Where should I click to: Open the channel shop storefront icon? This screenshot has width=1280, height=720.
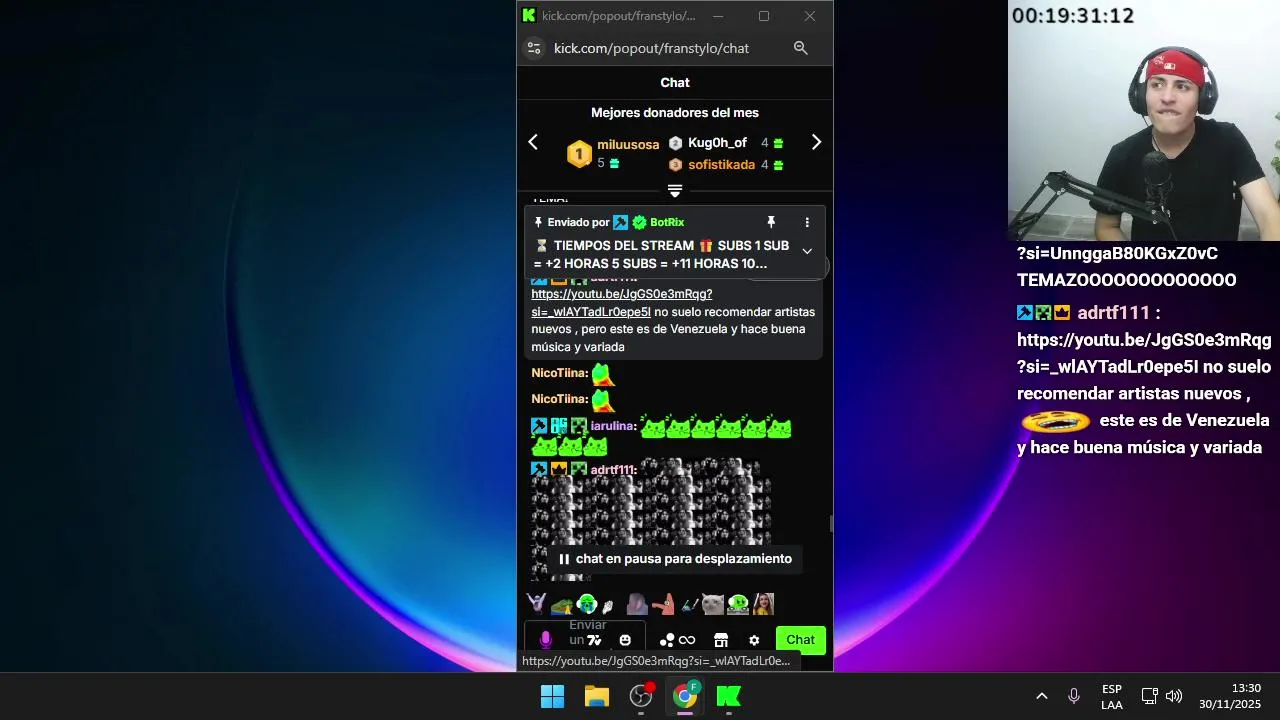pos(721,640)
